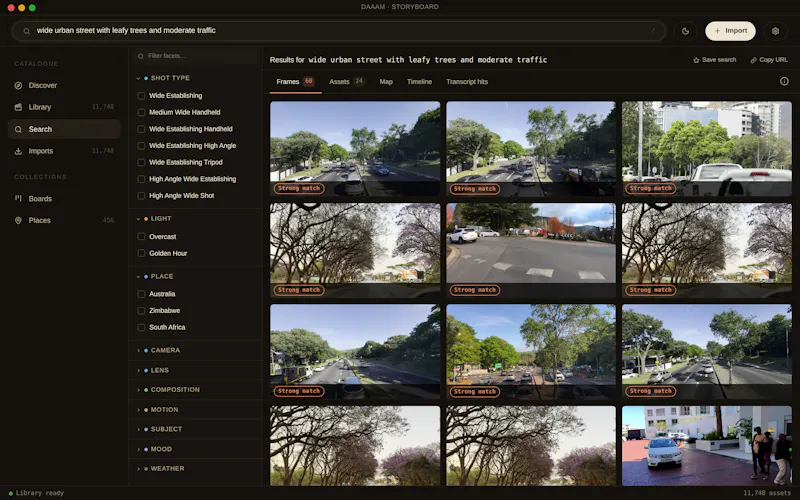The image size is (800, 500).
Task: Open settings gear icon near Import
Action: coord(775,31)
